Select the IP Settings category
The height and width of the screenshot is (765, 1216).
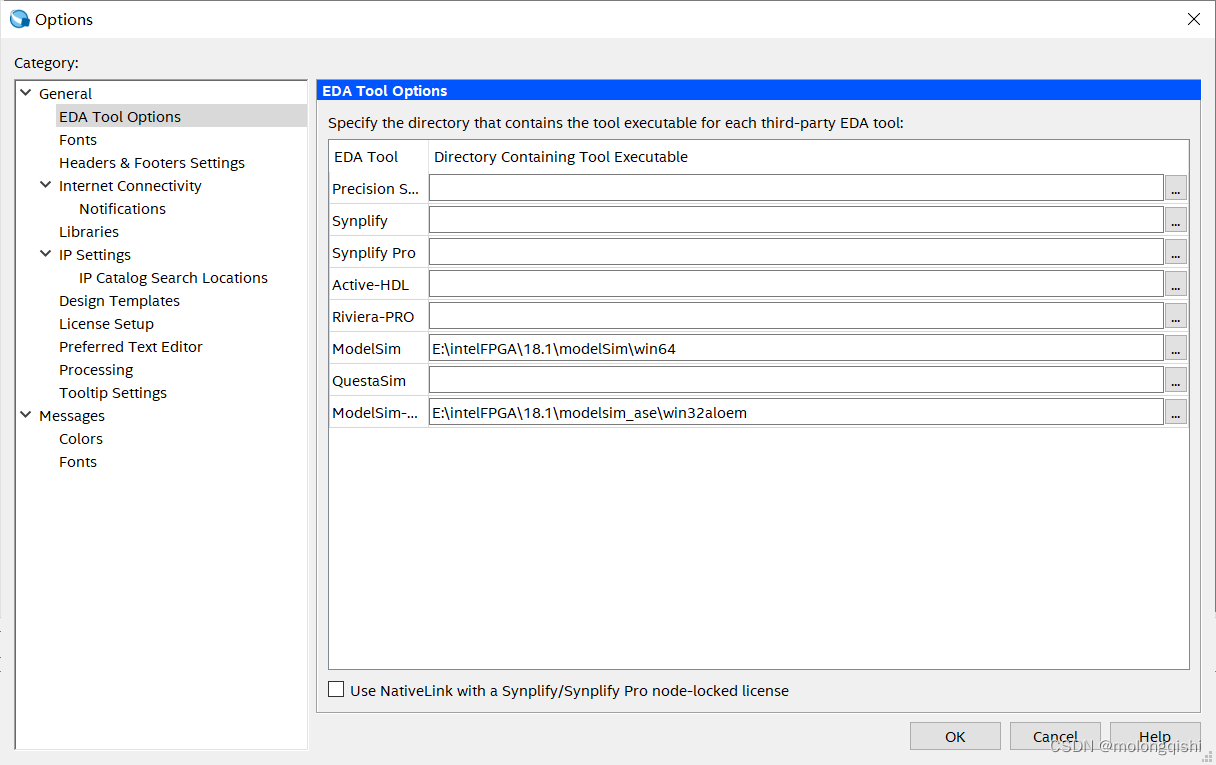(x=95, y=254)
